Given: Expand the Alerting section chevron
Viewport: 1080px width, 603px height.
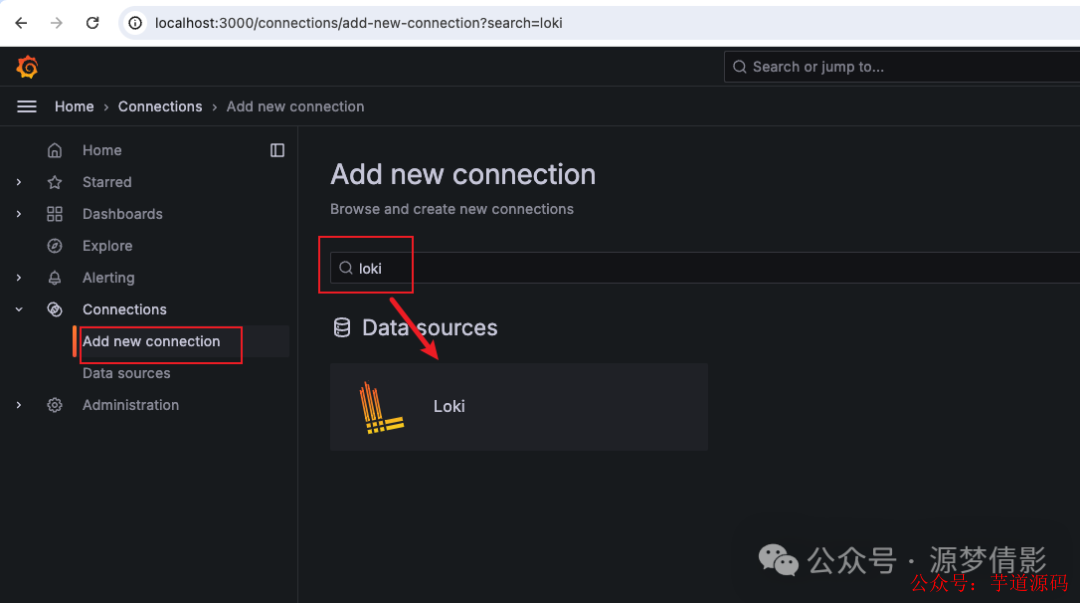Looking at the screenshot, I should point(19,278).
